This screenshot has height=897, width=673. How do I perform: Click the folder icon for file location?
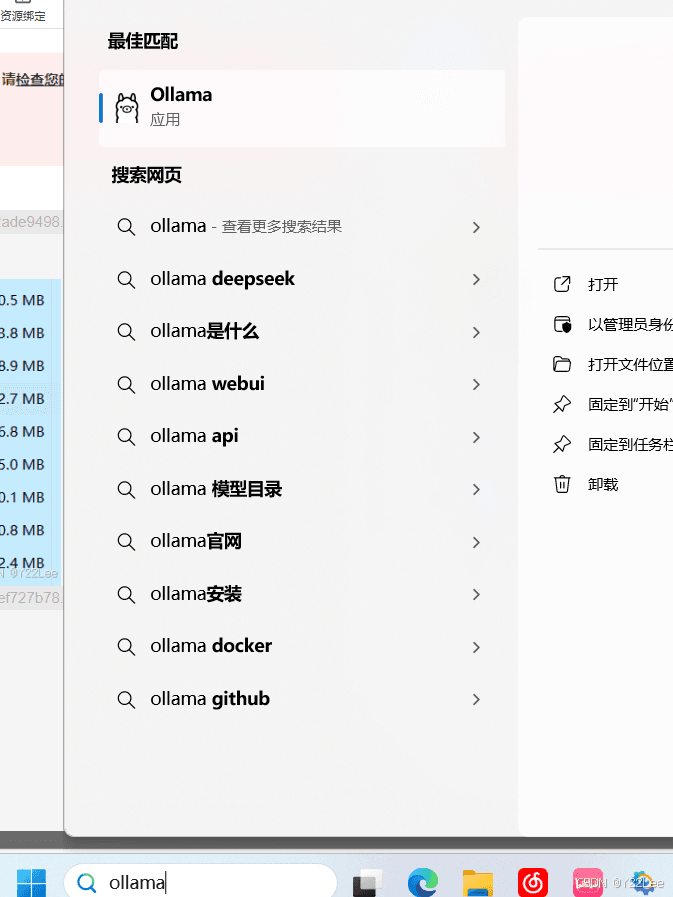click(562, 364)
